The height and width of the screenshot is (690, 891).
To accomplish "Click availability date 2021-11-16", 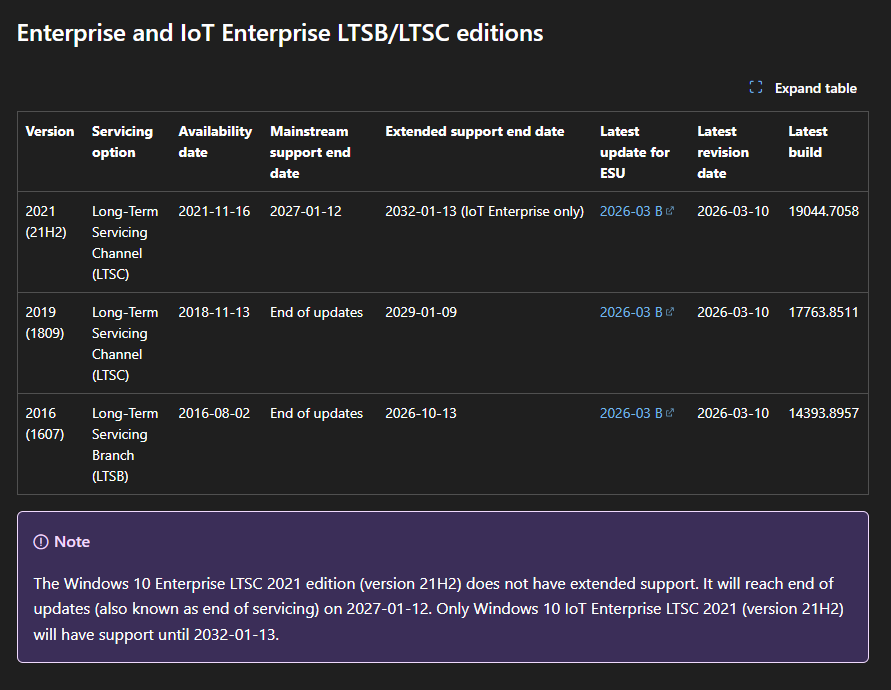I will (214, 211).
